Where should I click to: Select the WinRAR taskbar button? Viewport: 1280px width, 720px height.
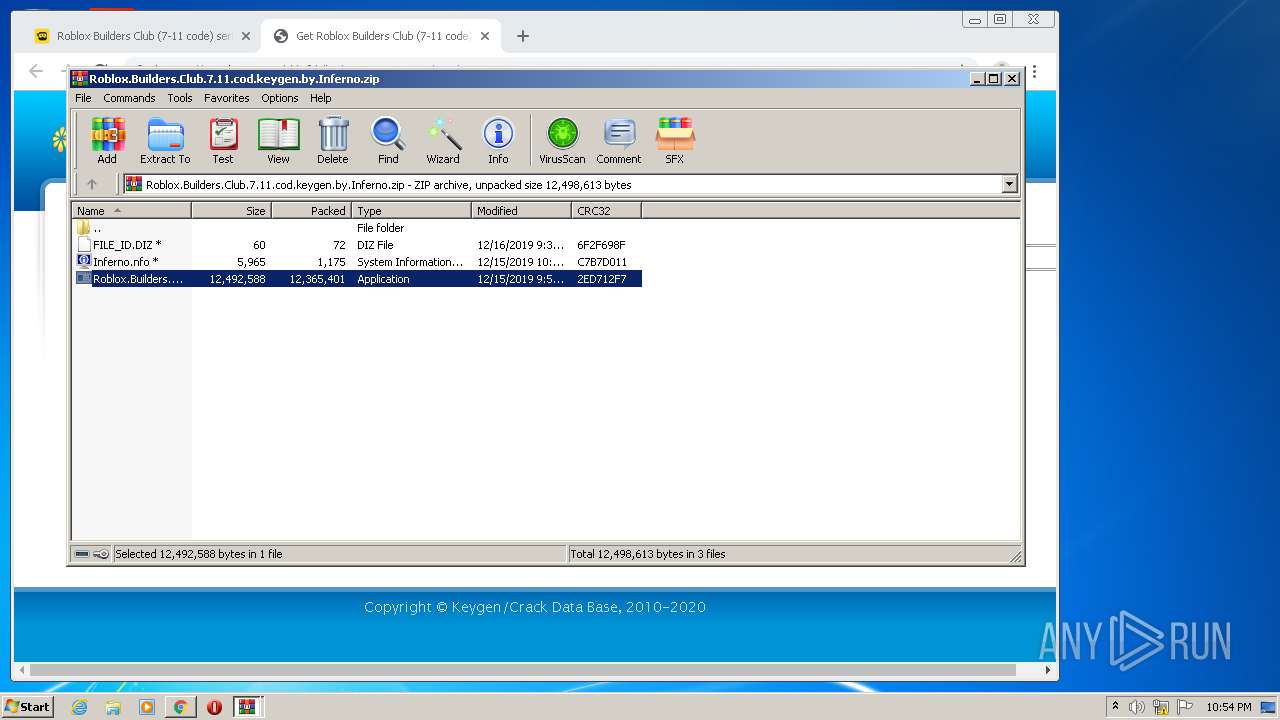247,707
